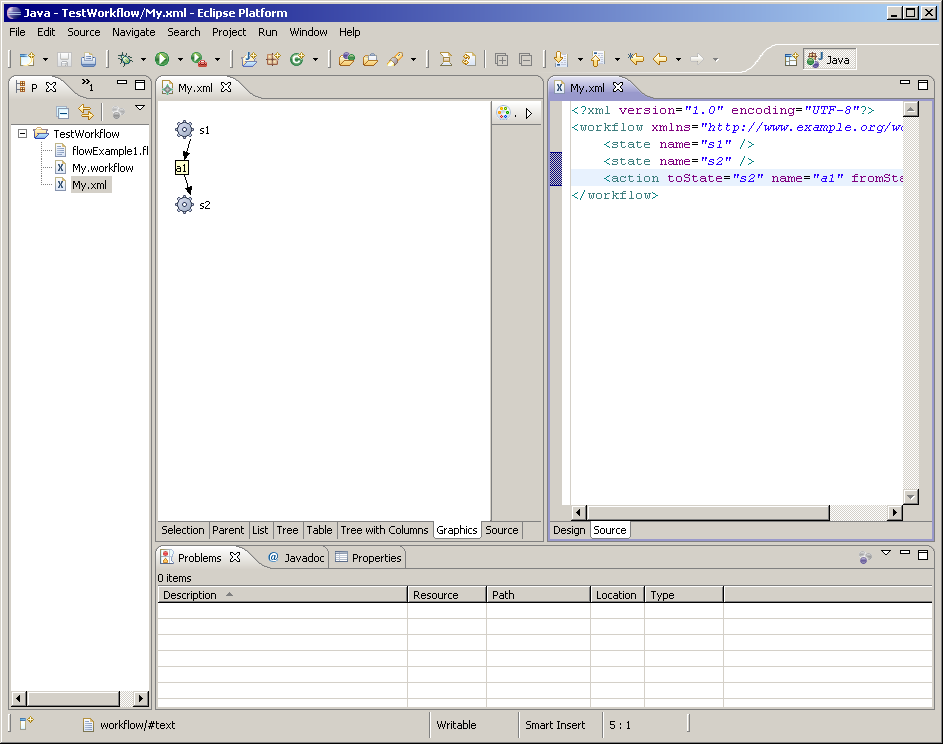
Task: Toggle Link with Editor in Package Explorer
Action: point(86,113)
